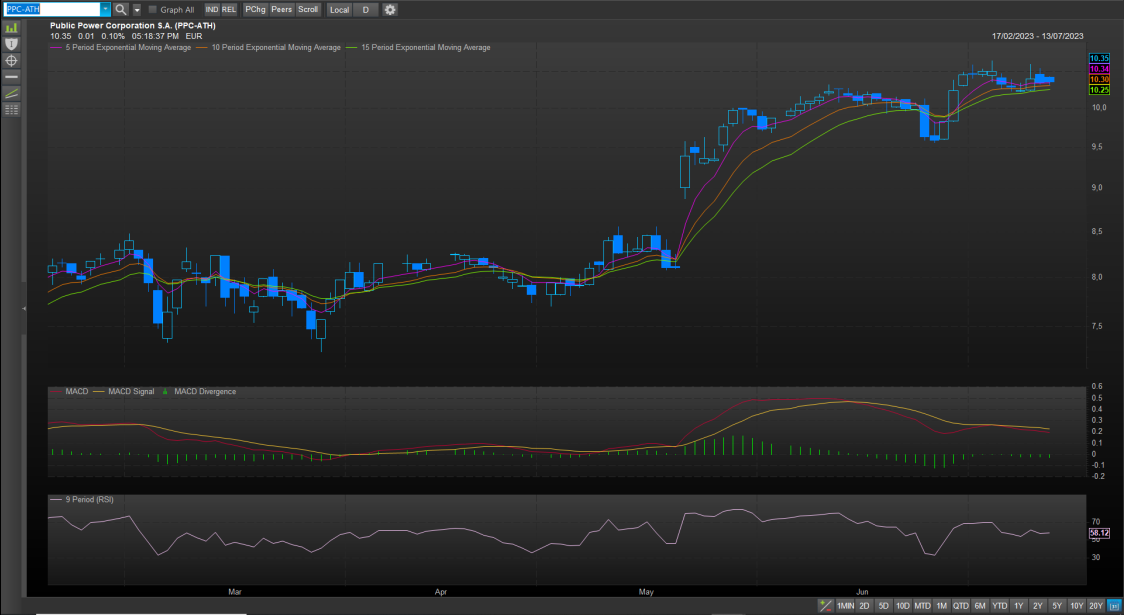Toggle the IND indicators button
The width and height of the screenshot is (1124, 615).
(212, 9)
